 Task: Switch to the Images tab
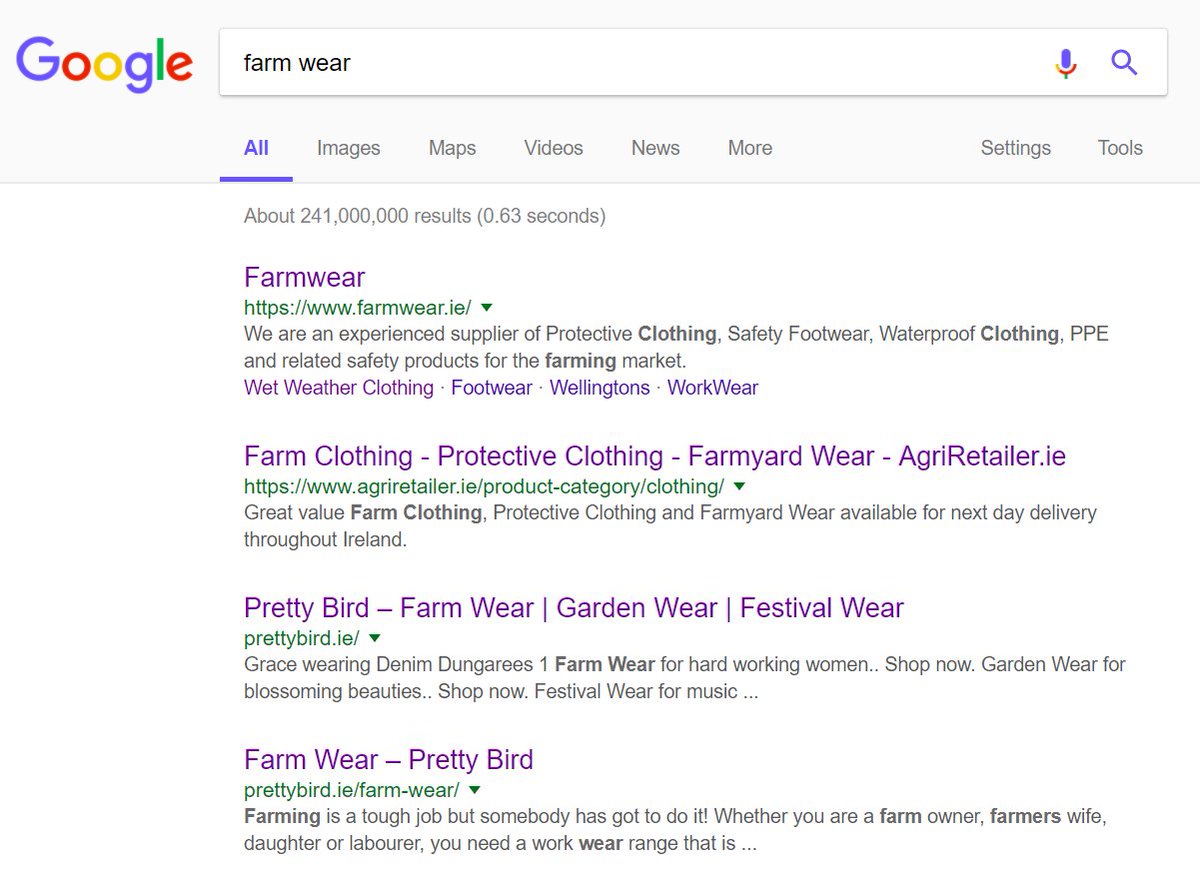click(348, 148)
